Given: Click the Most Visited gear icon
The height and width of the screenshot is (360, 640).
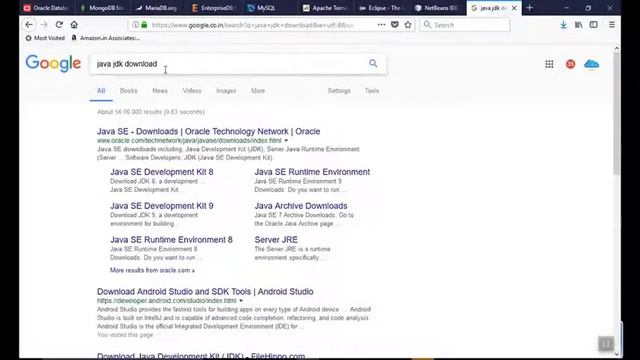Looking at the screenshot, I should (x=29, y=38).
